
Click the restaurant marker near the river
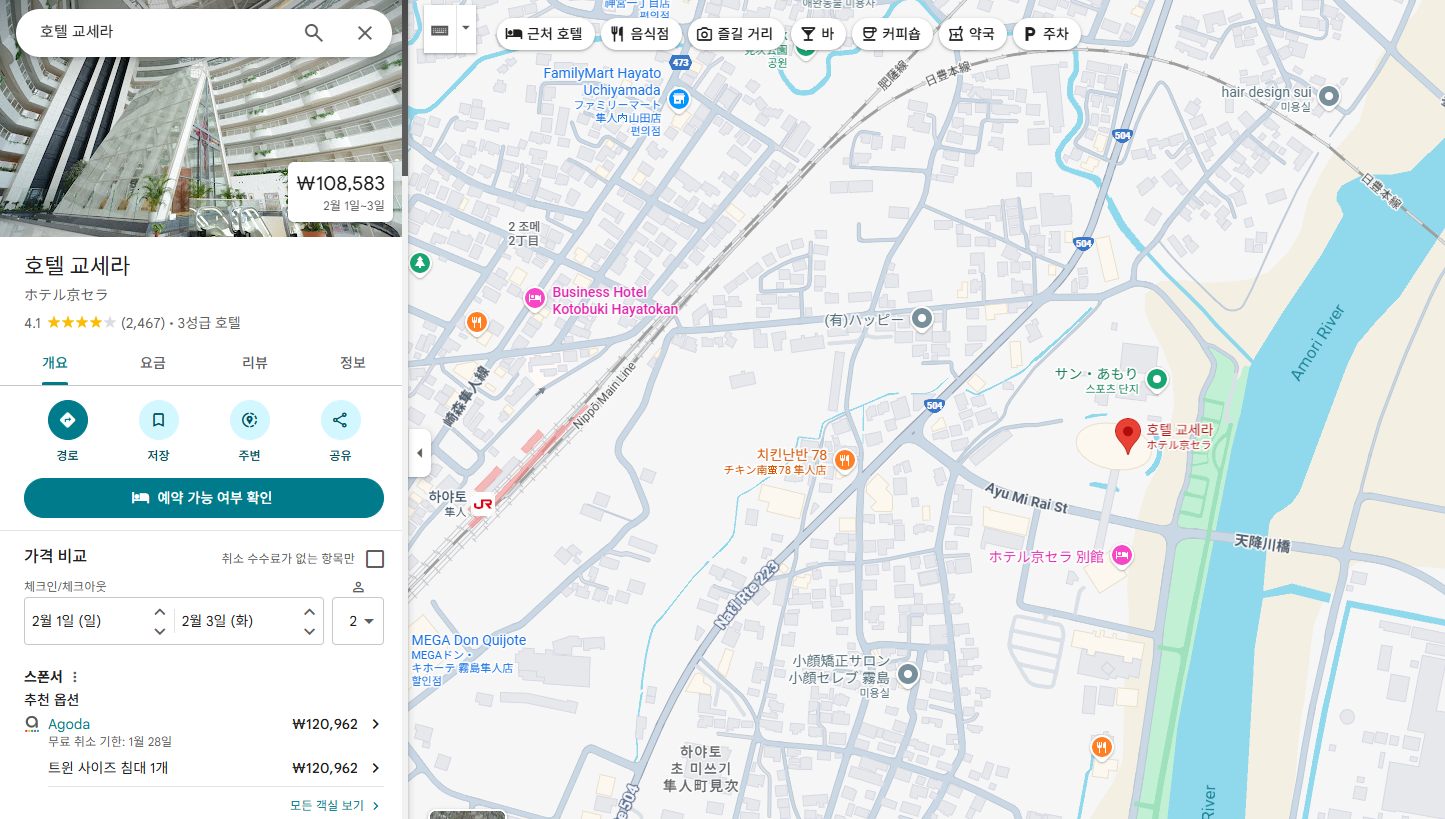1102,746
